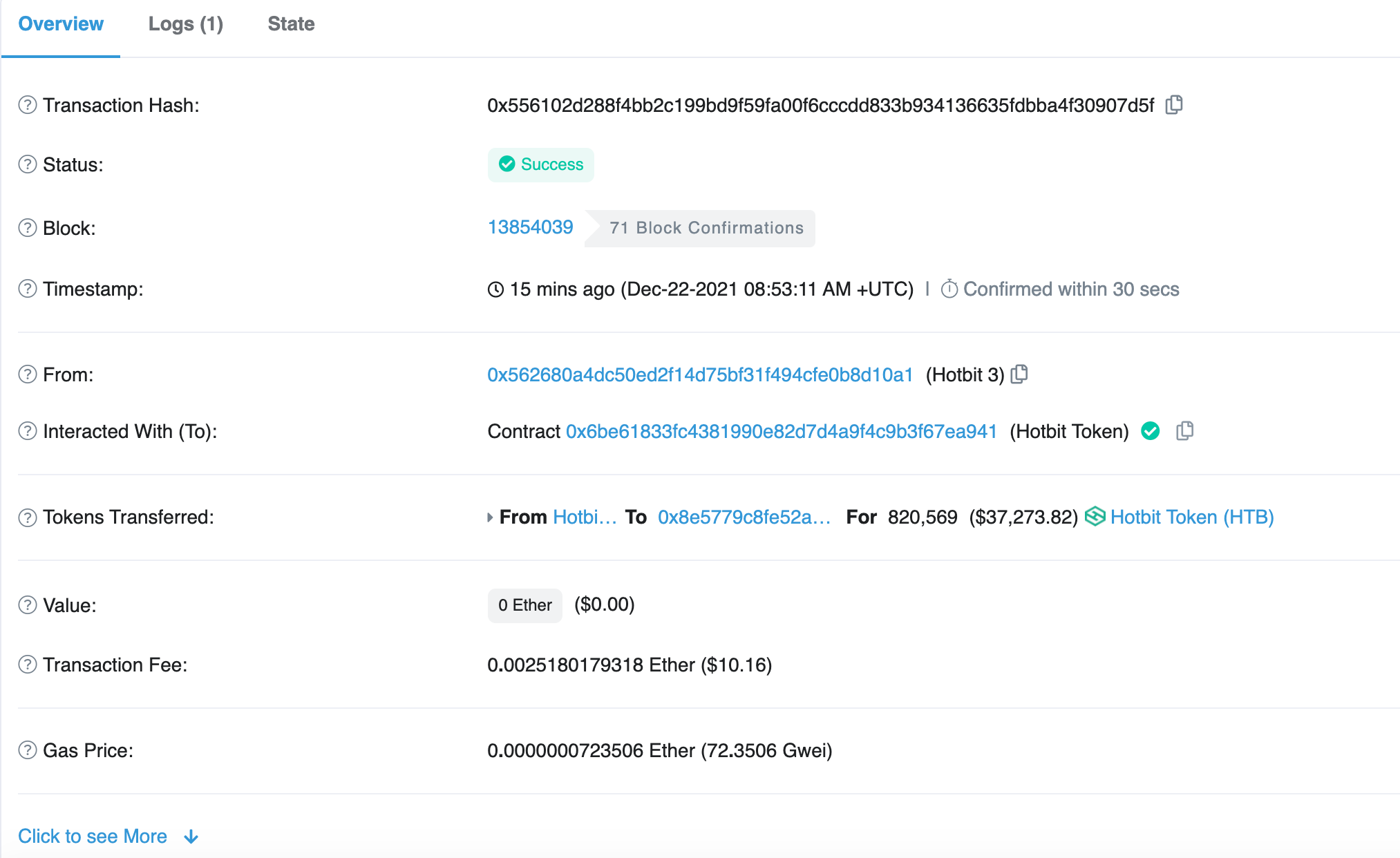Expand the Tokens Transferred arrow
Screen dimensions: 1400x858
pyautogui.click(x=490, y=517)
